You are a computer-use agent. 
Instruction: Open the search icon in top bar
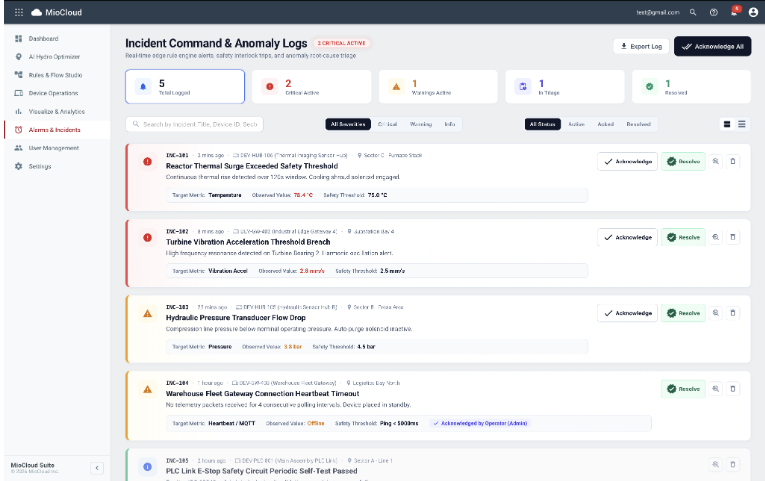(x=693, y=12)
